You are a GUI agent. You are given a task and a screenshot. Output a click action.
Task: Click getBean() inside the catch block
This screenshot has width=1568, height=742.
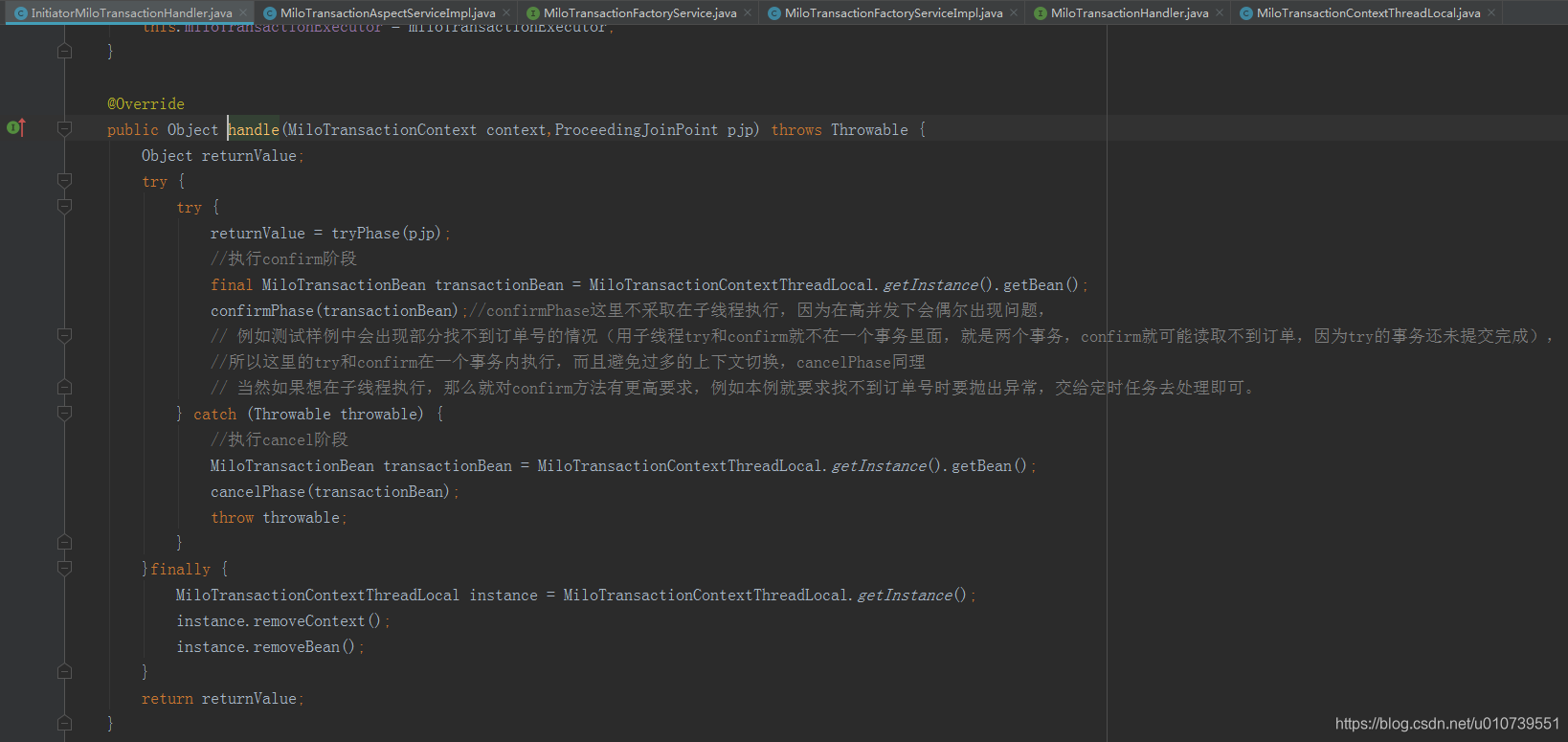pos(989,465)
